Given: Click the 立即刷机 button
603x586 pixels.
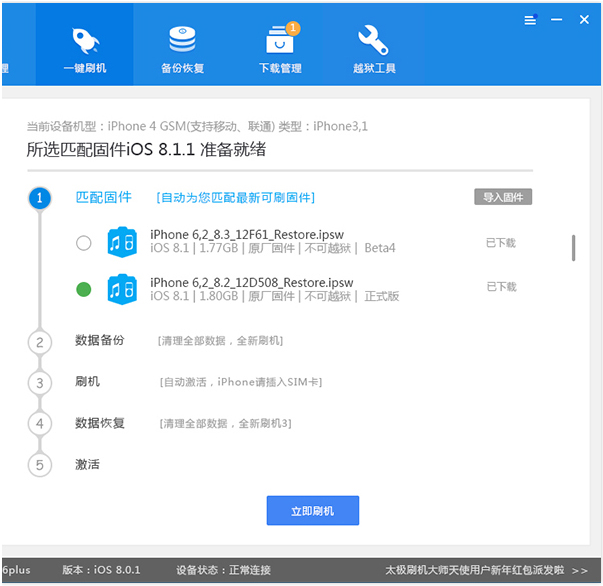Looking at the screenshot, I should click(312, 511).
